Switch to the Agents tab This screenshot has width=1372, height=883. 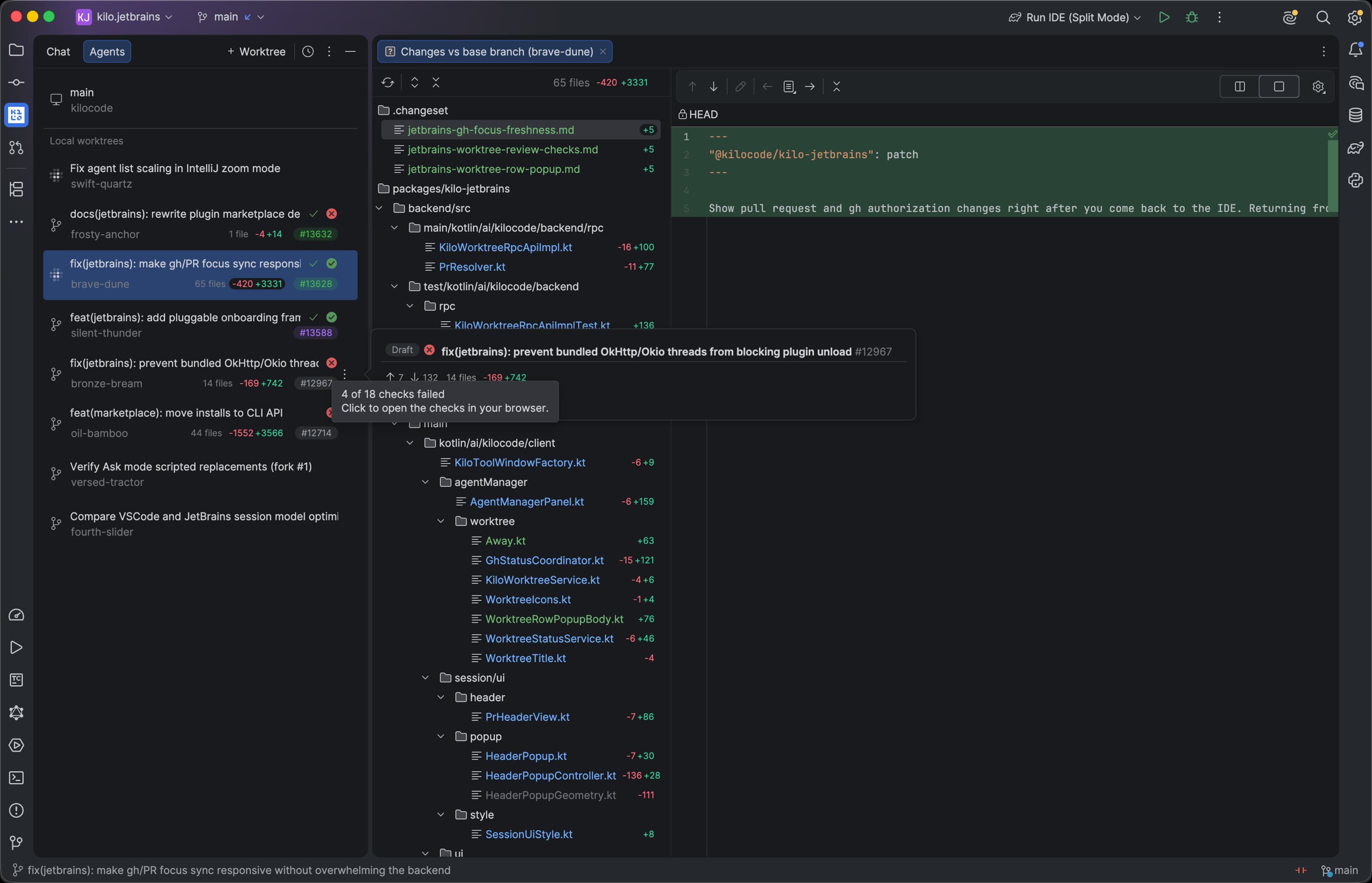point(107,51)
